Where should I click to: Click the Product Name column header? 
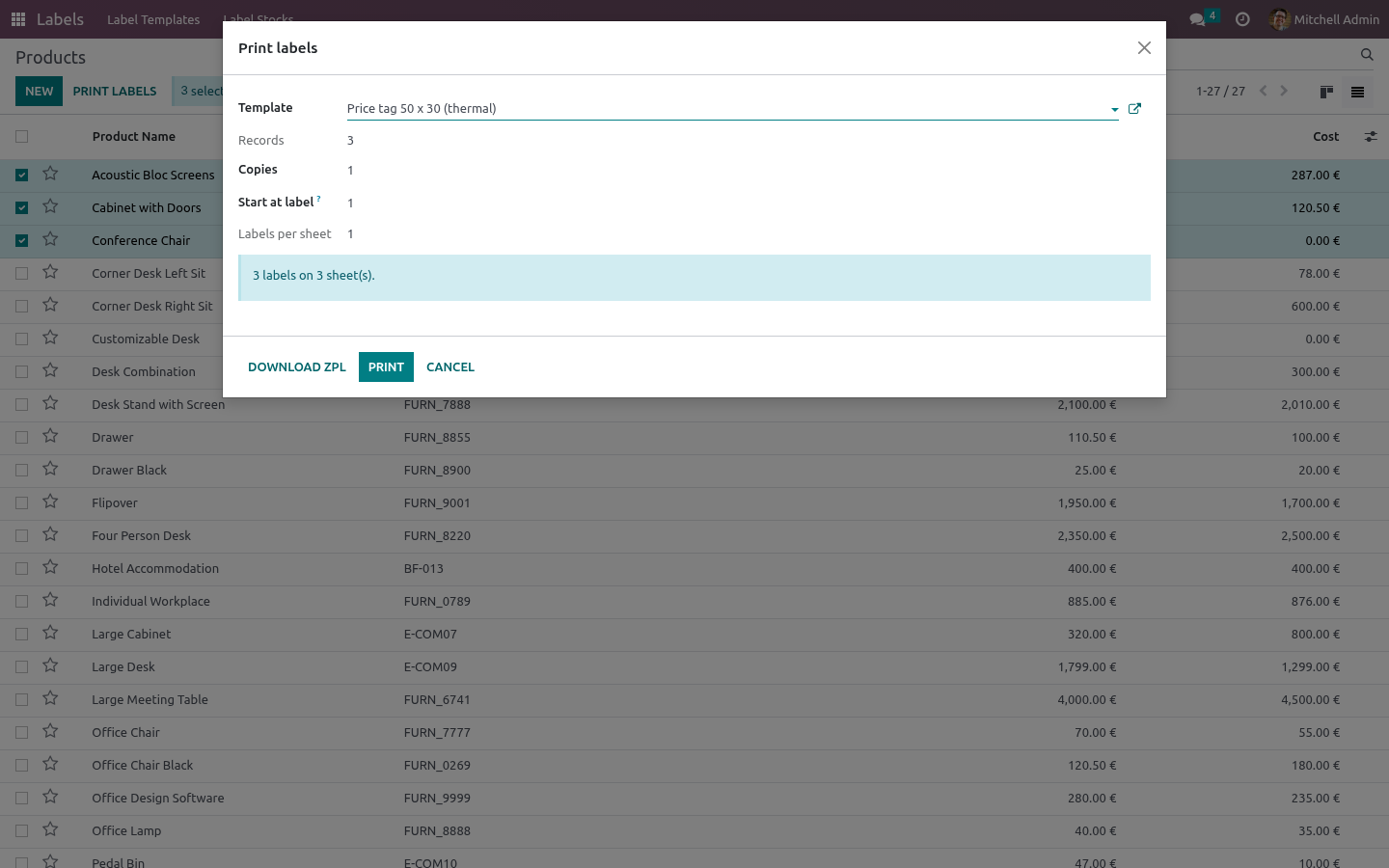point(134,137)
